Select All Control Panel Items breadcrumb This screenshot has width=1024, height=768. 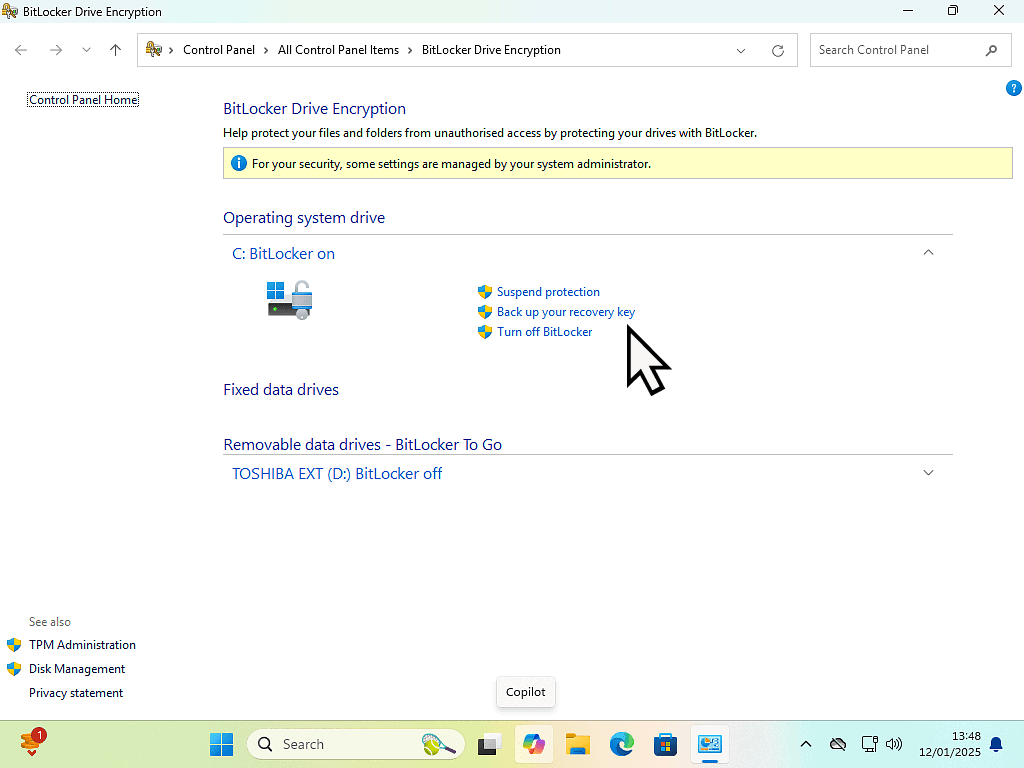point(338,50)
